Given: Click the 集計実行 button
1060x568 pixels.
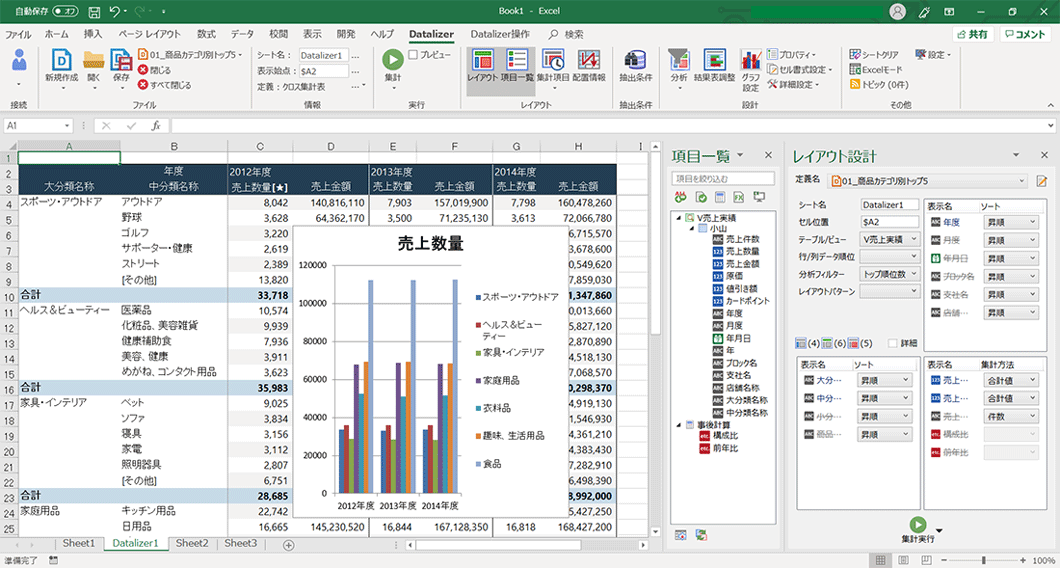Looking at the screenshot, I should (918, 527).
